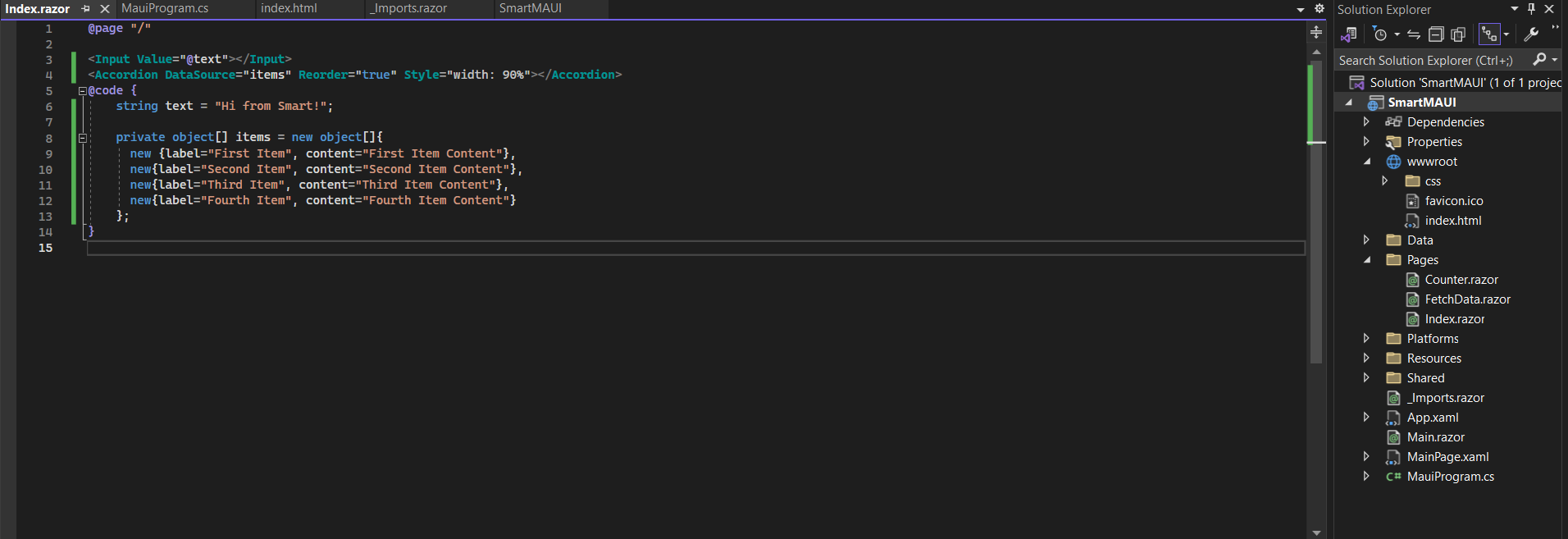Click the split editor icon above the scrollbar

click(1316, 32)
